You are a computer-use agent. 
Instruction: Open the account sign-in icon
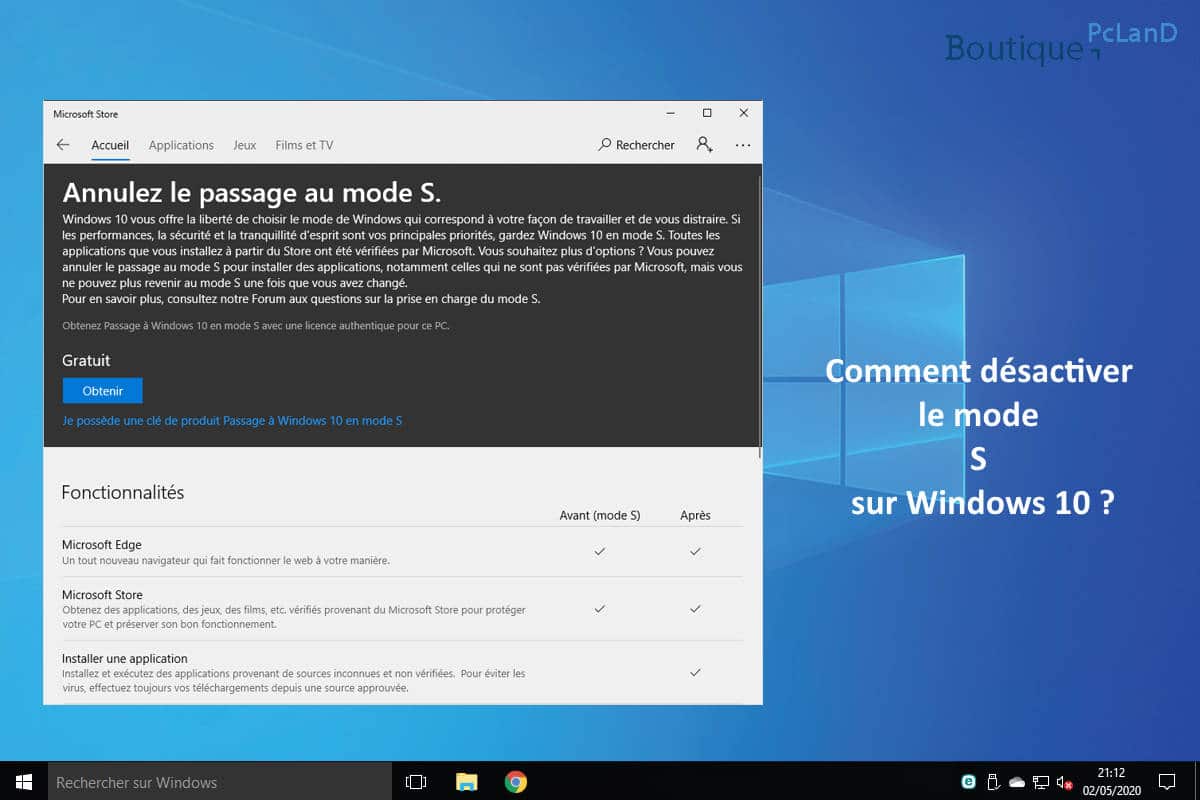705,145
